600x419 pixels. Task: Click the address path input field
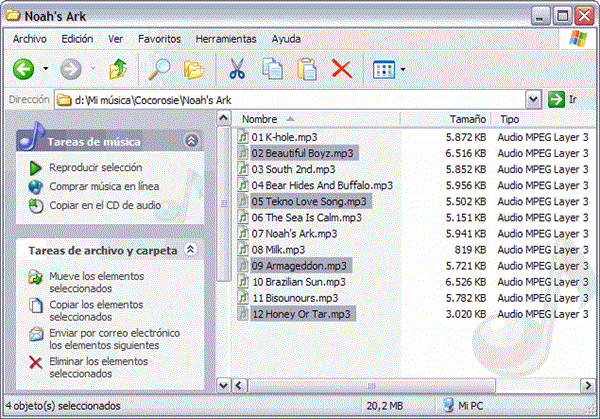pyautogui.click(x=290, y=99)
